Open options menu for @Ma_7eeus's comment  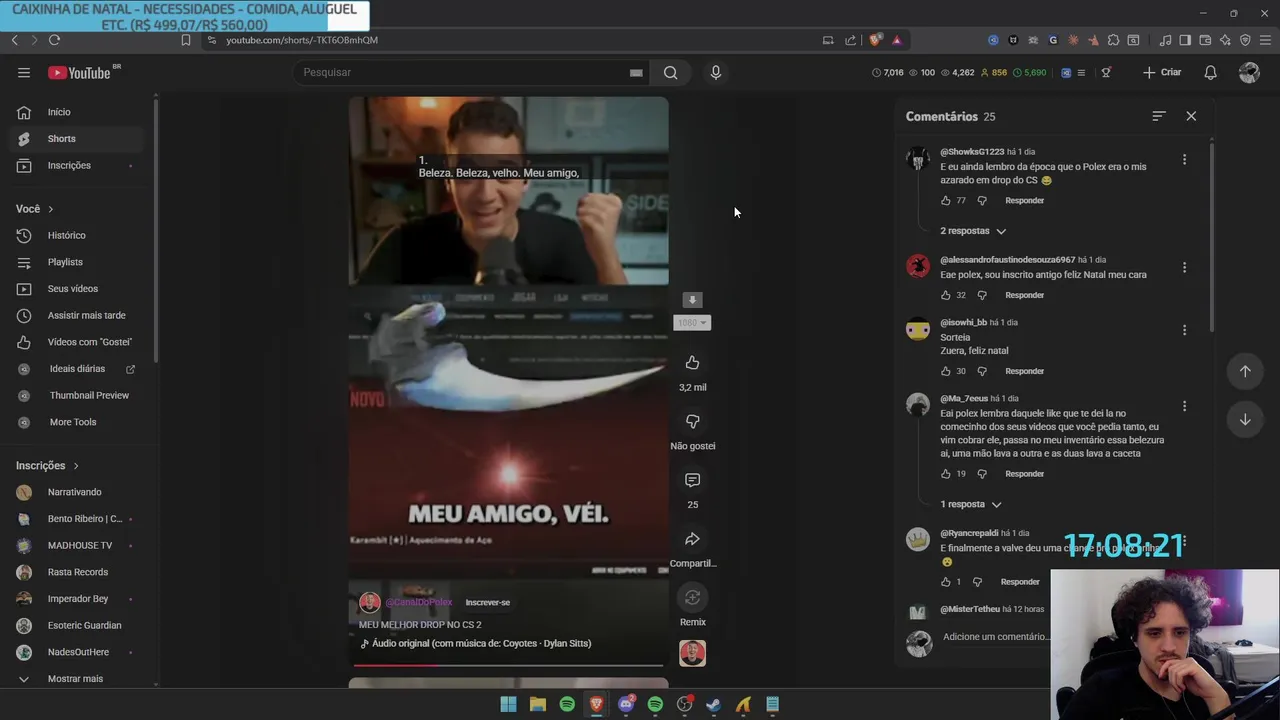click(1184, 406)
